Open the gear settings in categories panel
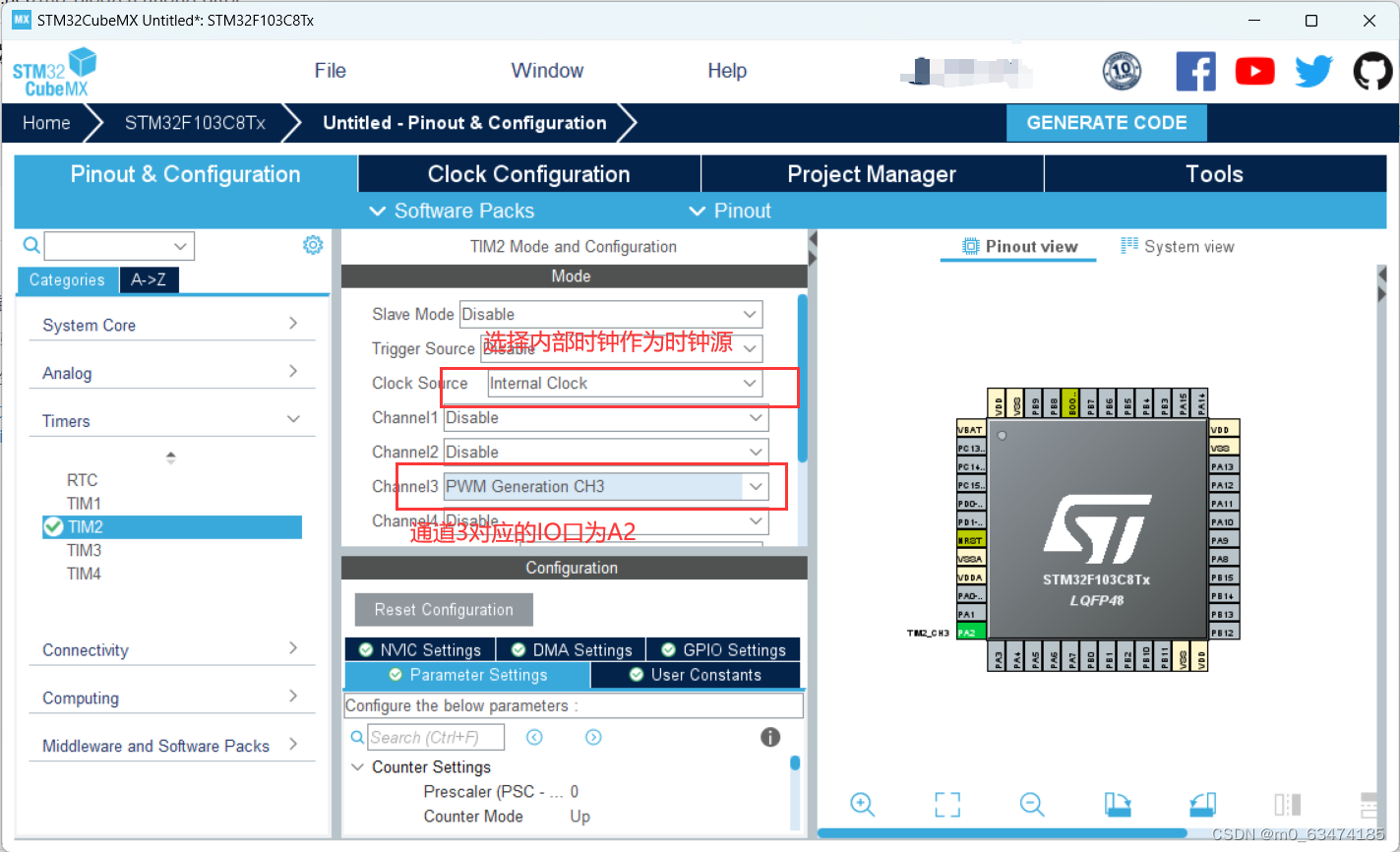 (313, 245)
